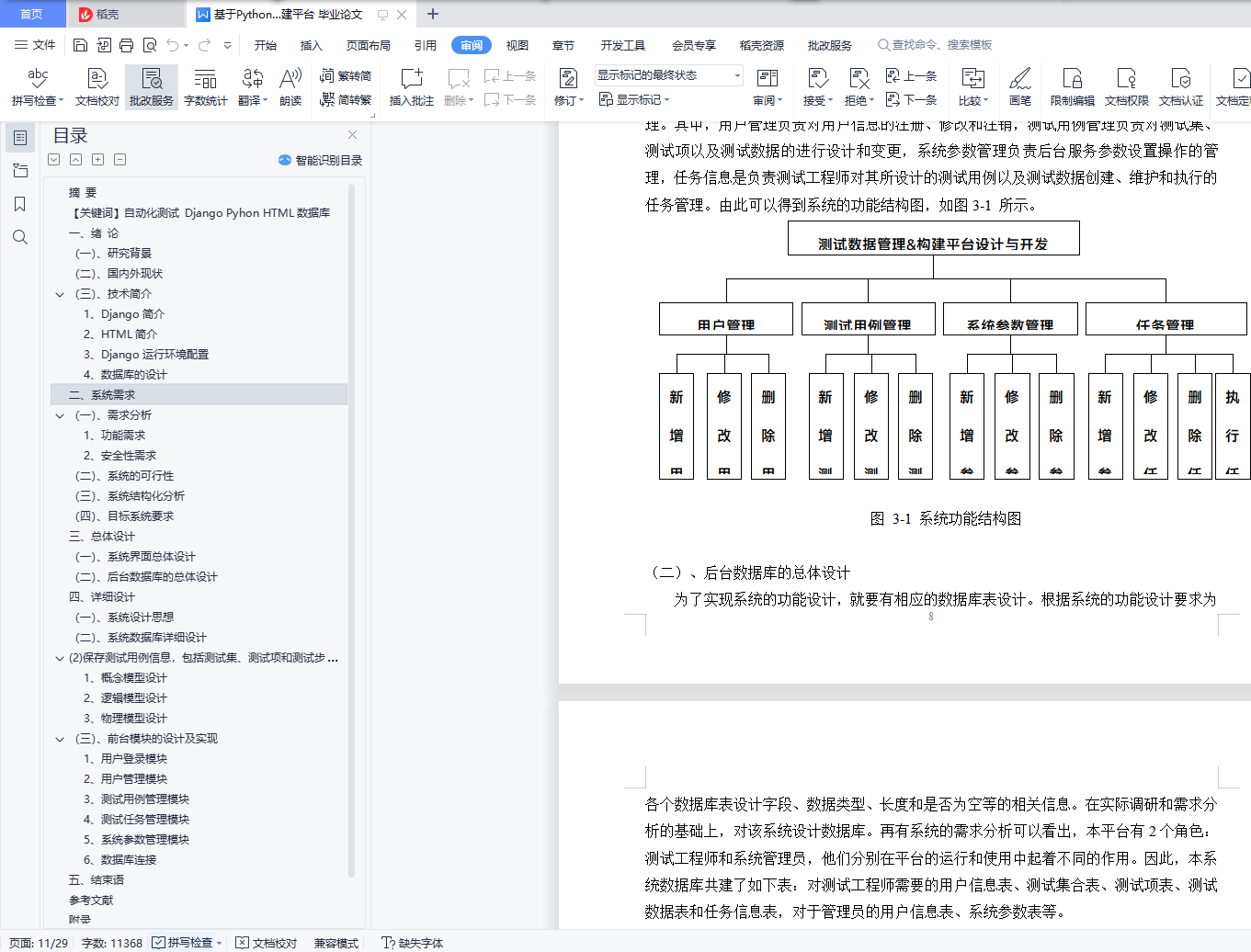Switch to the 插入 ribbon tab
The height and width of the screenshot is (952, 1251).
pyautogui.click(x=312, y=45)
